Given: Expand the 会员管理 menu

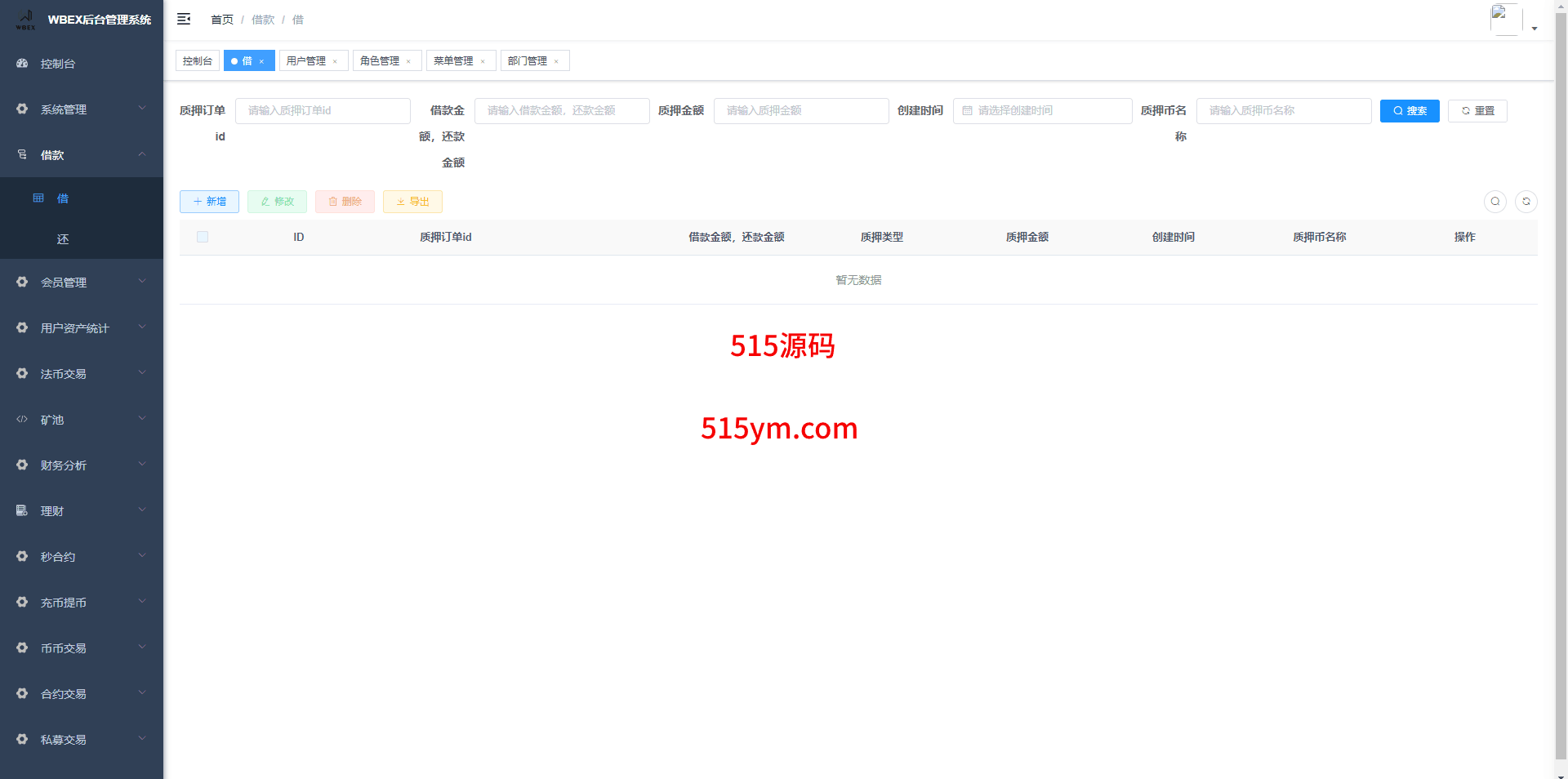Looking at the screenshot, I should 82,283.
